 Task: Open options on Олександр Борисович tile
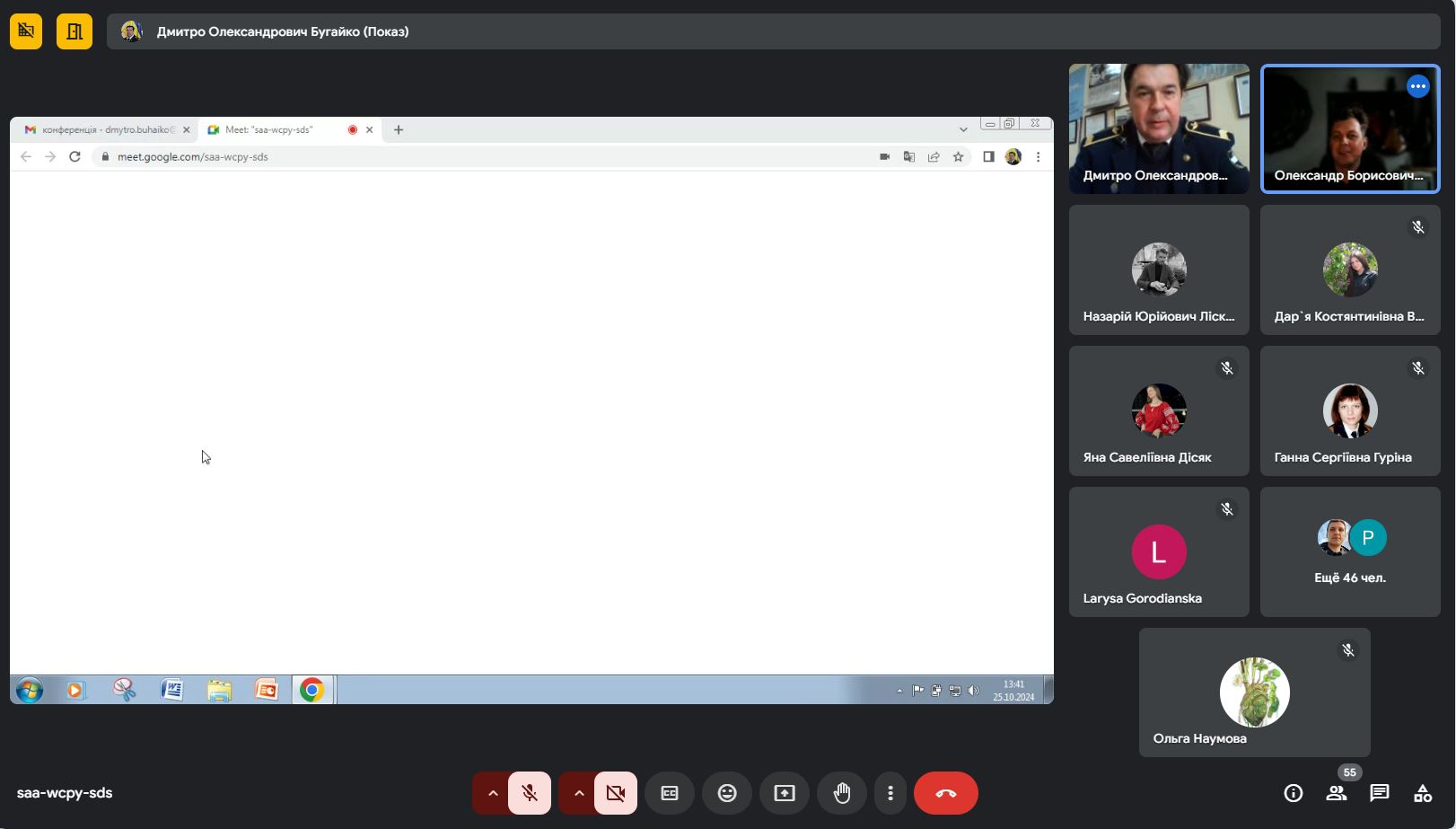(x=1417, y=87)
